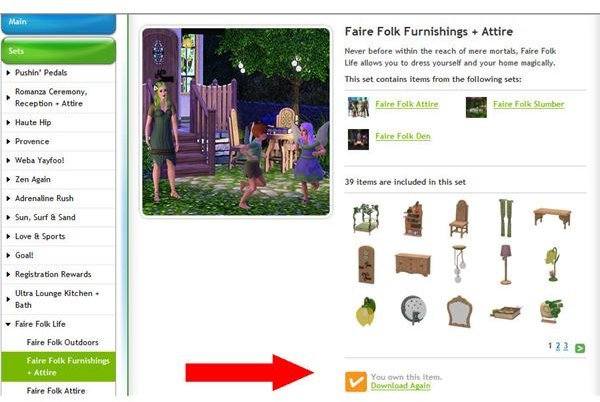Expand the Haute Hip set arrow

pyautogui.click(x=8, y=122)
